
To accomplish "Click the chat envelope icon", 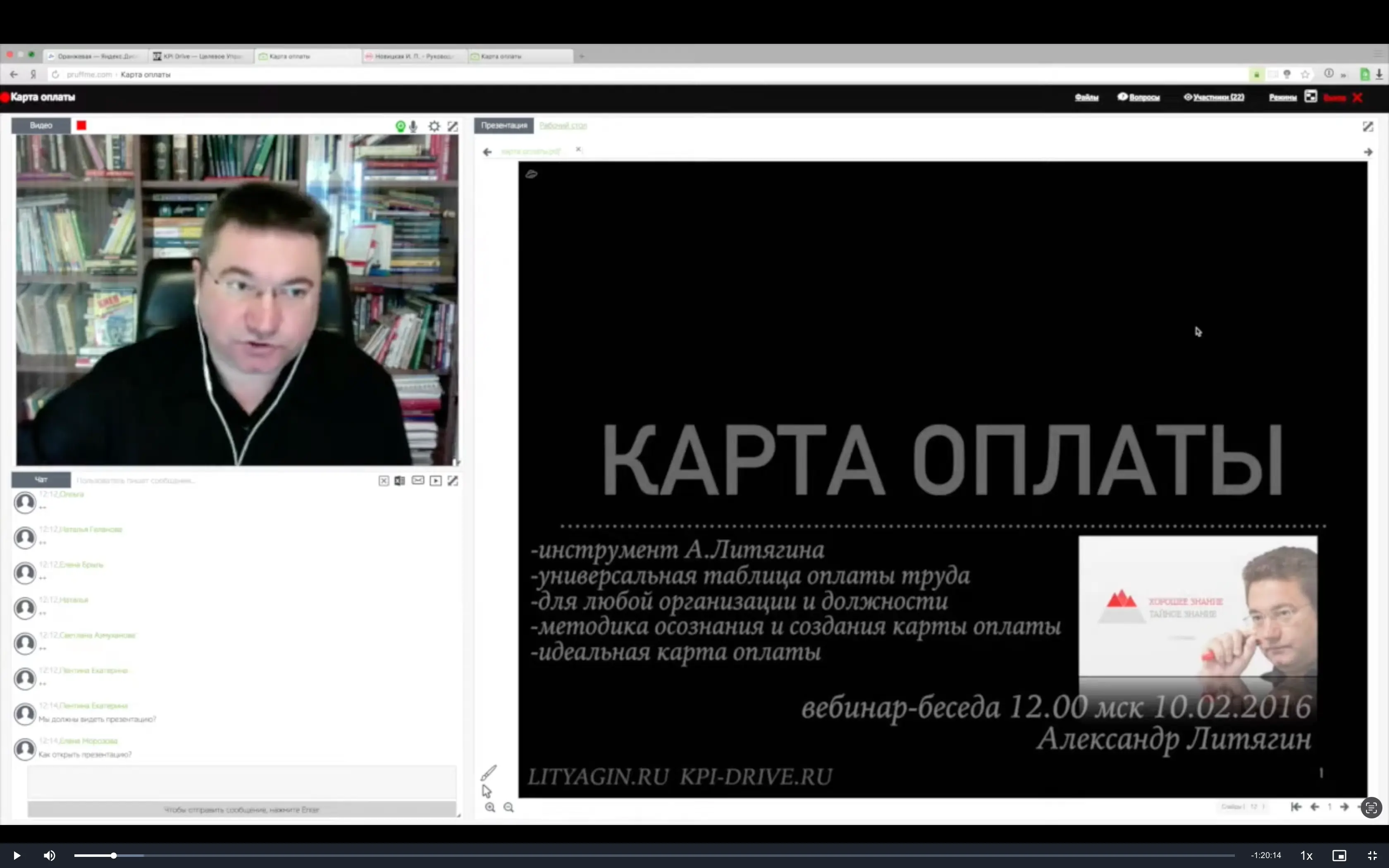I will tap(418, 480).
